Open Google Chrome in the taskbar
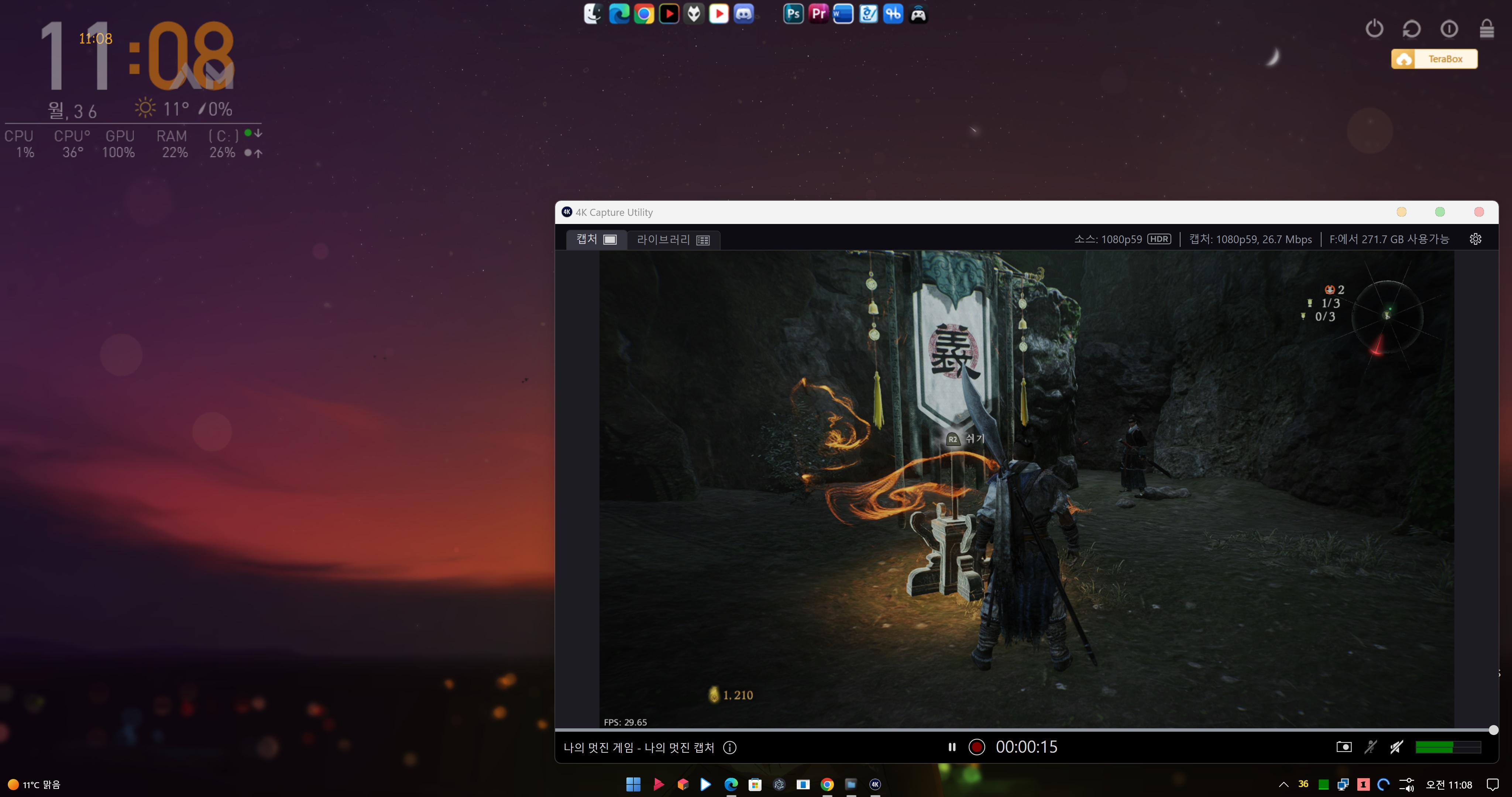 coord(827,784)
